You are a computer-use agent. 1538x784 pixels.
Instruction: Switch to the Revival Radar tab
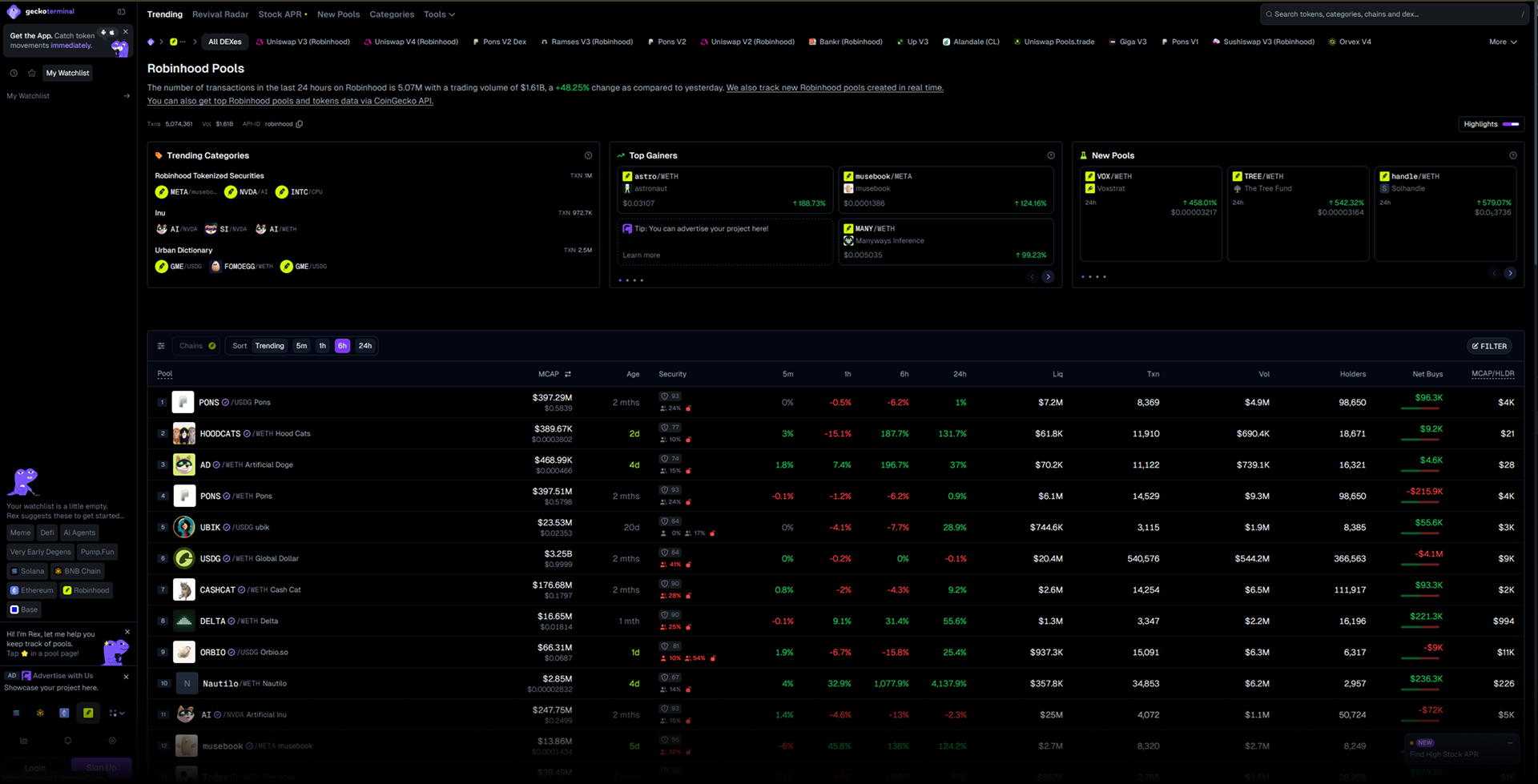click(220, 14)
